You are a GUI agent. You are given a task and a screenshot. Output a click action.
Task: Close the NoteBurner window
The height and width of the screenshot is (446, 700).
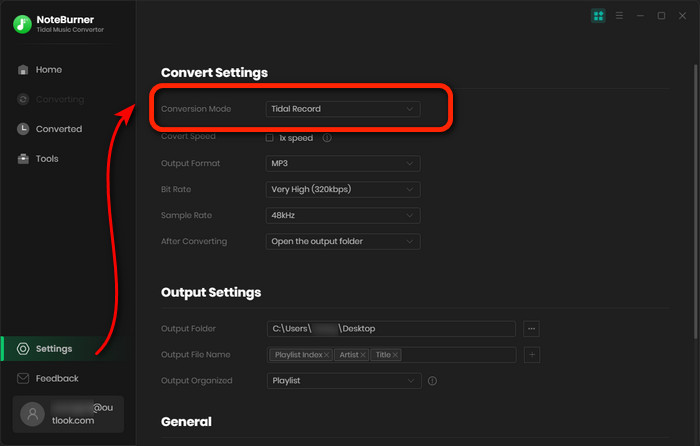[682, 16]
